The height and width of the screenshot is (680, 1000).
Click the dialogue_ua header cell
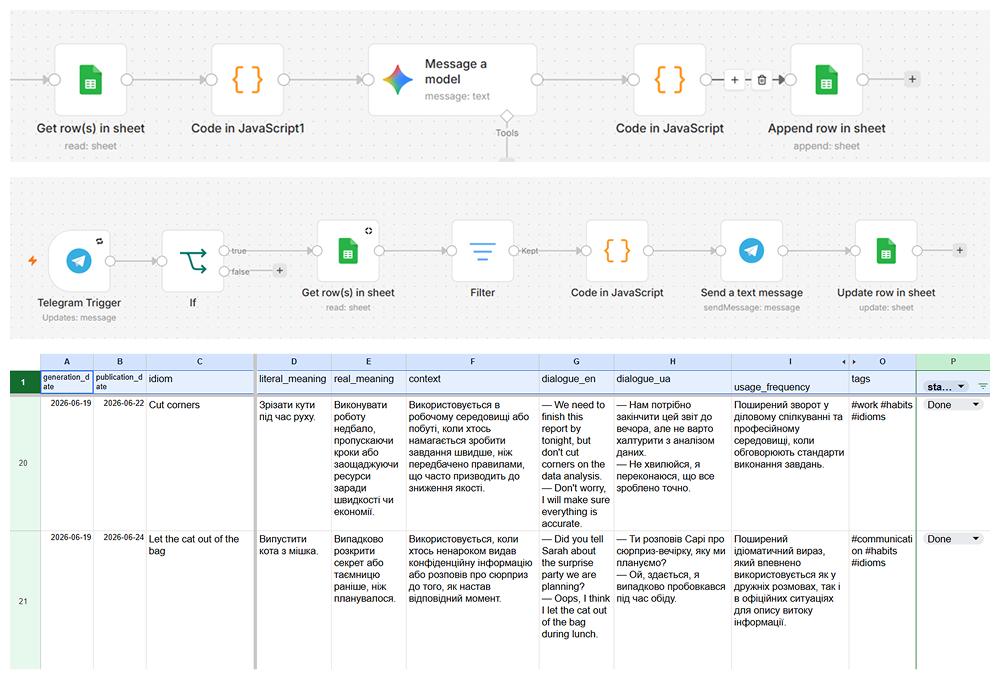(x=673, y=382)
